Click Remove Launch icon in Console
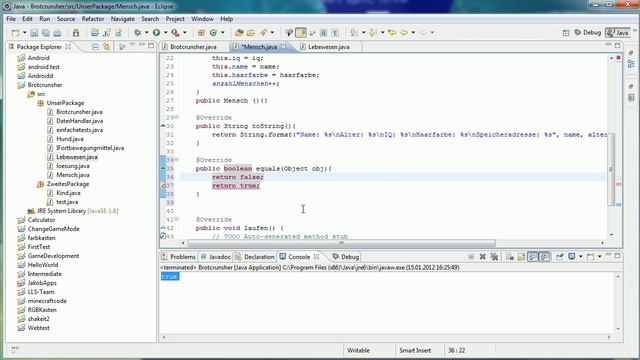The image size is (640, 360). pyautogui.click(x=483, y=257)
